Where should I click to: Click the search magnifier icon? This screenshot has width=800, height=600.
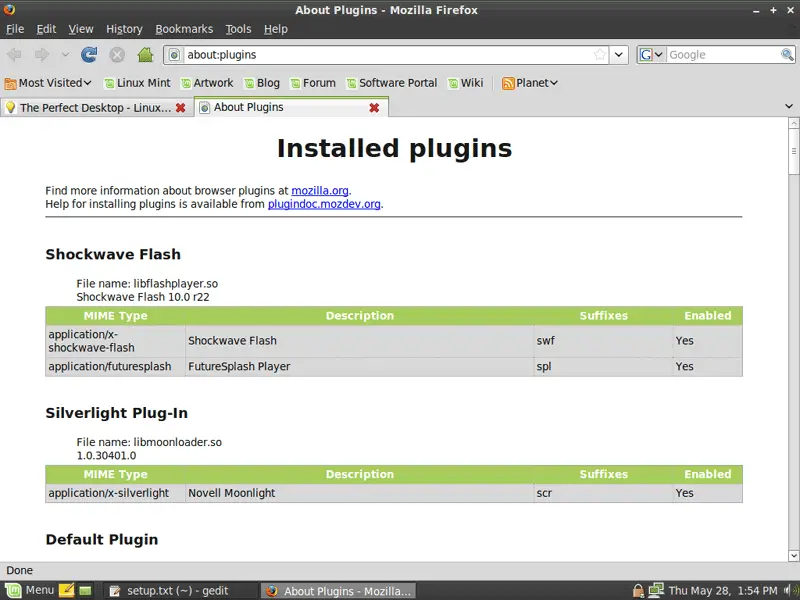(x=787, y=55)
